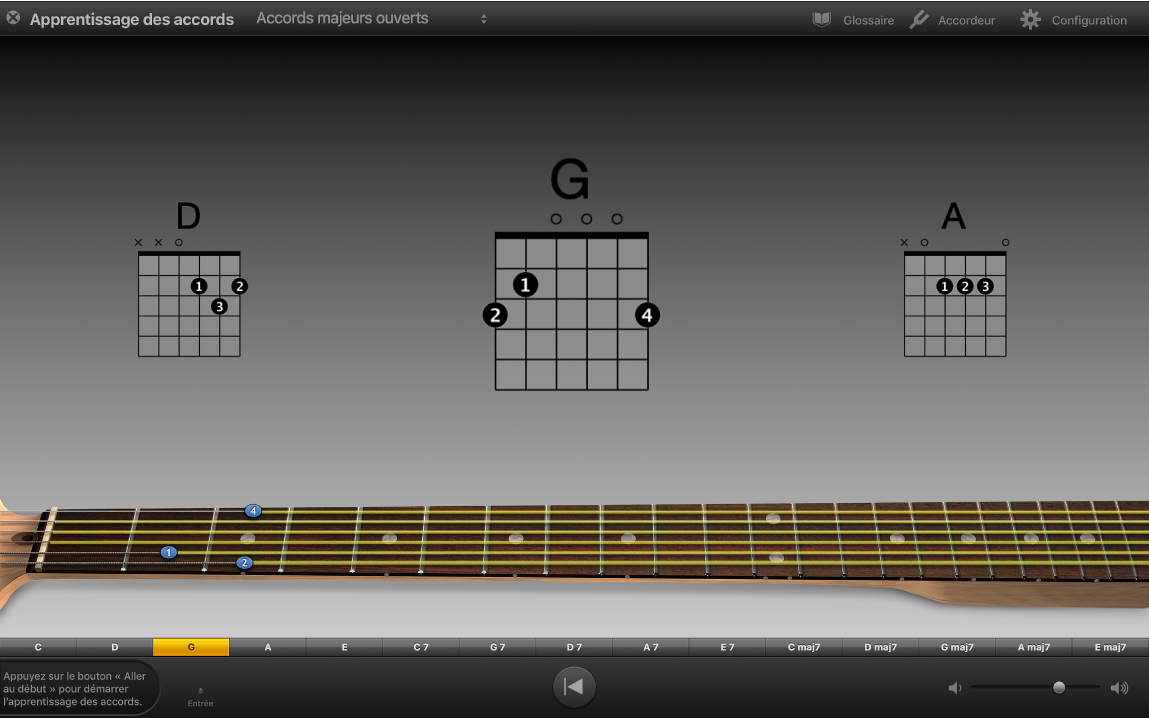Click the high volume speaker icon
Viewport: 1149px width, 718px height.
[1119, 687]
